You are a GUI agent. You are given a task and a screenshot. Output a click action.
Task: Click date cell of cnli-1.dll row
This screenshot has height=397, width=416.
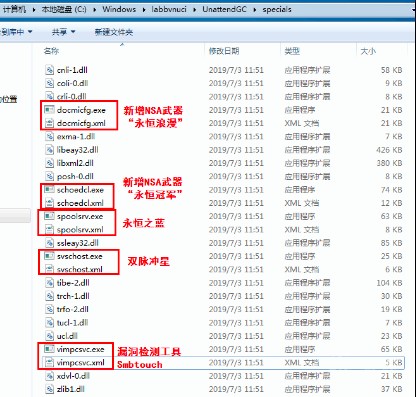click(x=236, y=70)
